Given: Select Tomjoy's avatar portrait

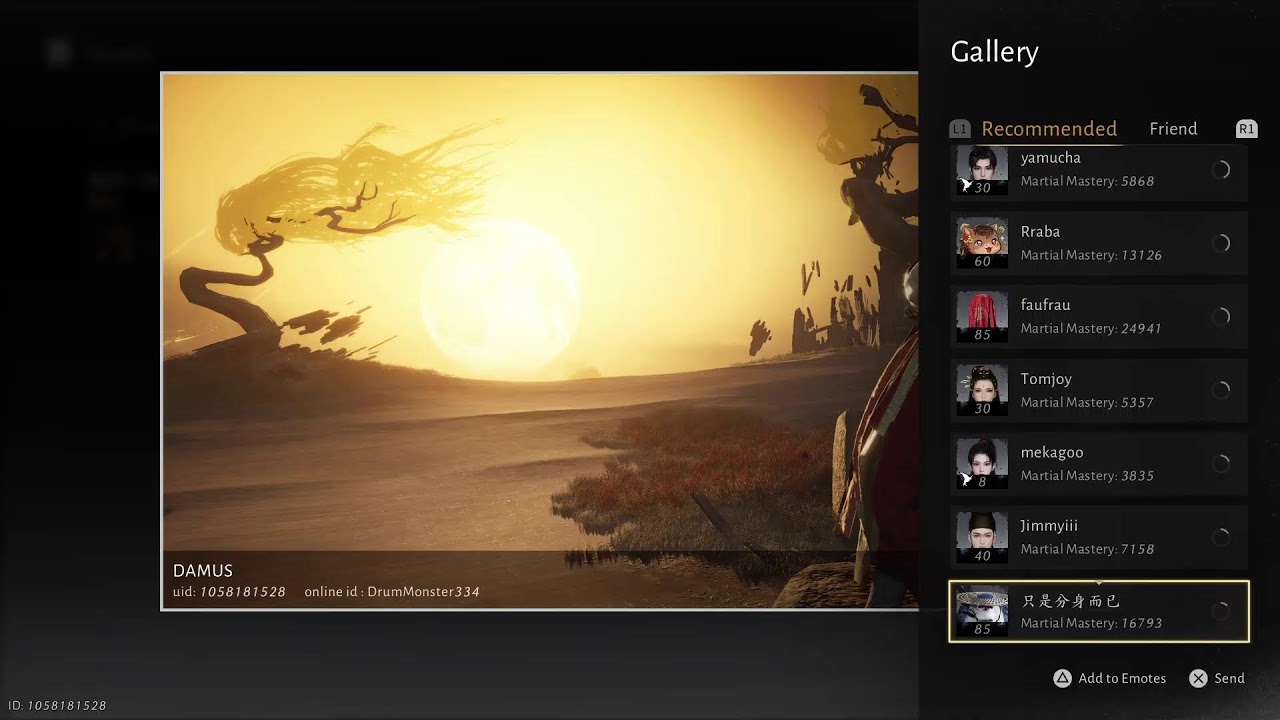Looking at the screenshot, I should pyautogui.click(x=982, y=390).
